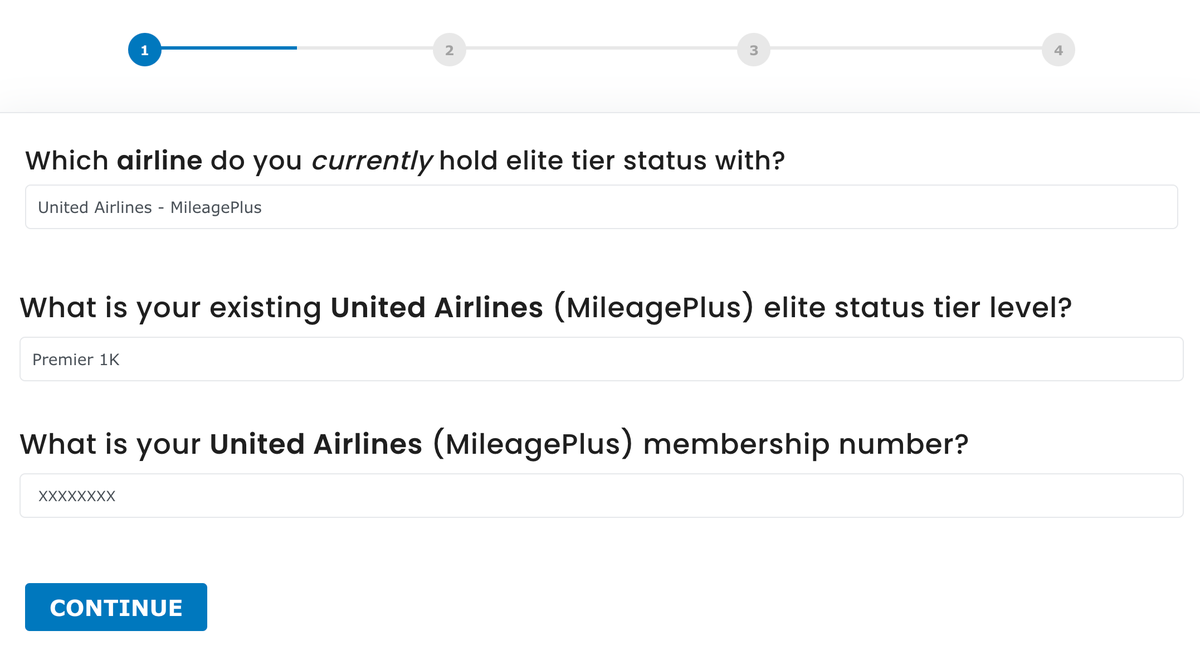Go to step 4 circle indicator
Screen dimensions: 1200x650
pyautogui.click(x=1057, y=49)
